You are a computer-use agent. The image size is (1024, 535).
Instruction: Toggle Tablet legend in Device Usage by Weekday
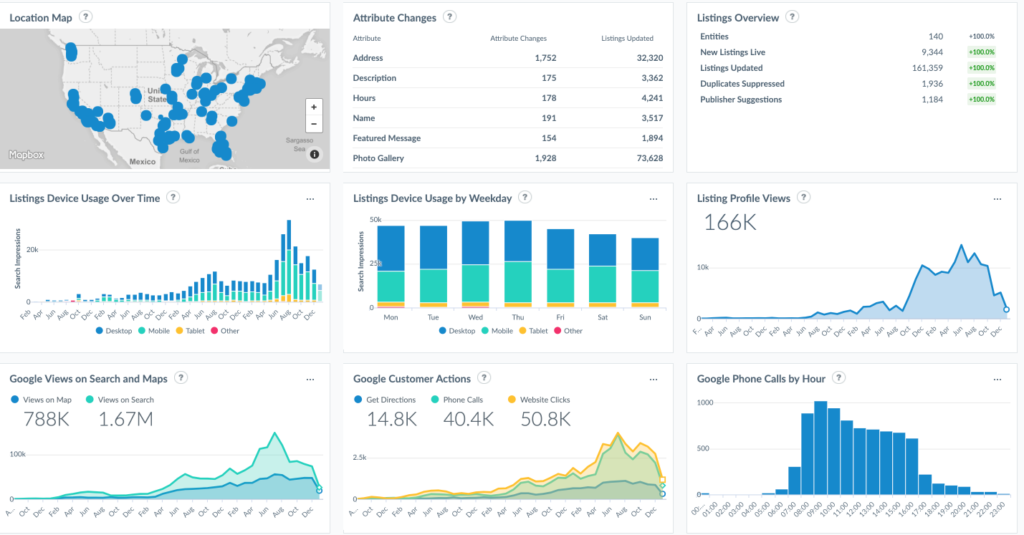point(534,331)
